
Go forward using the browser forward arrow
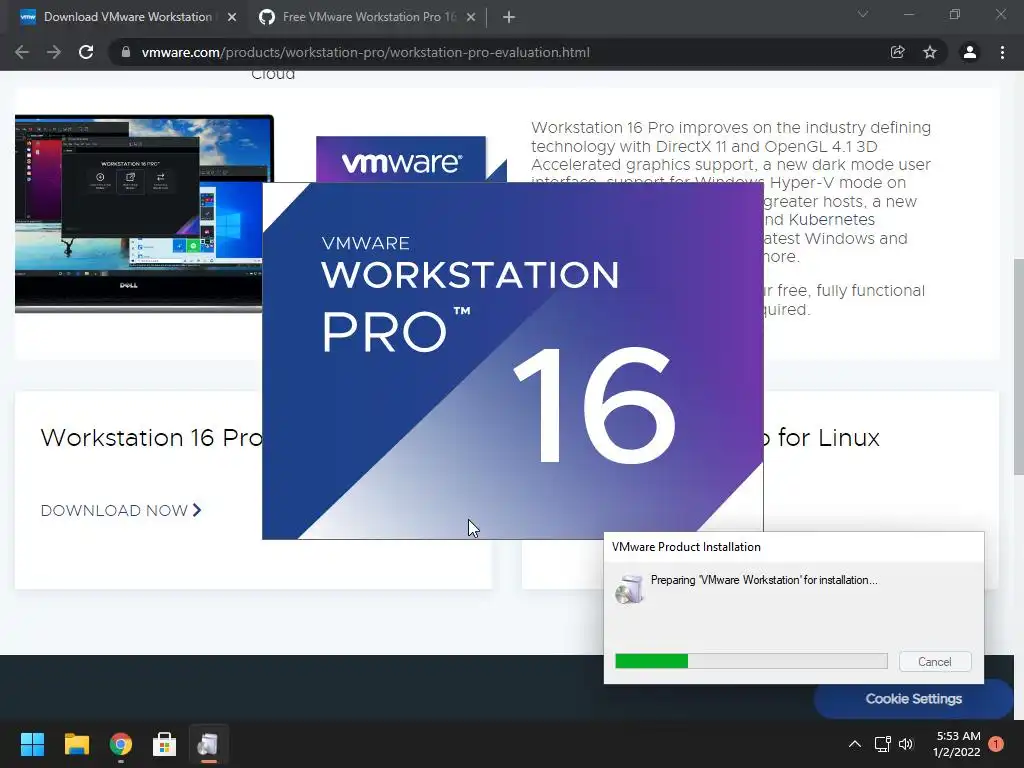[x=54, y=52]
